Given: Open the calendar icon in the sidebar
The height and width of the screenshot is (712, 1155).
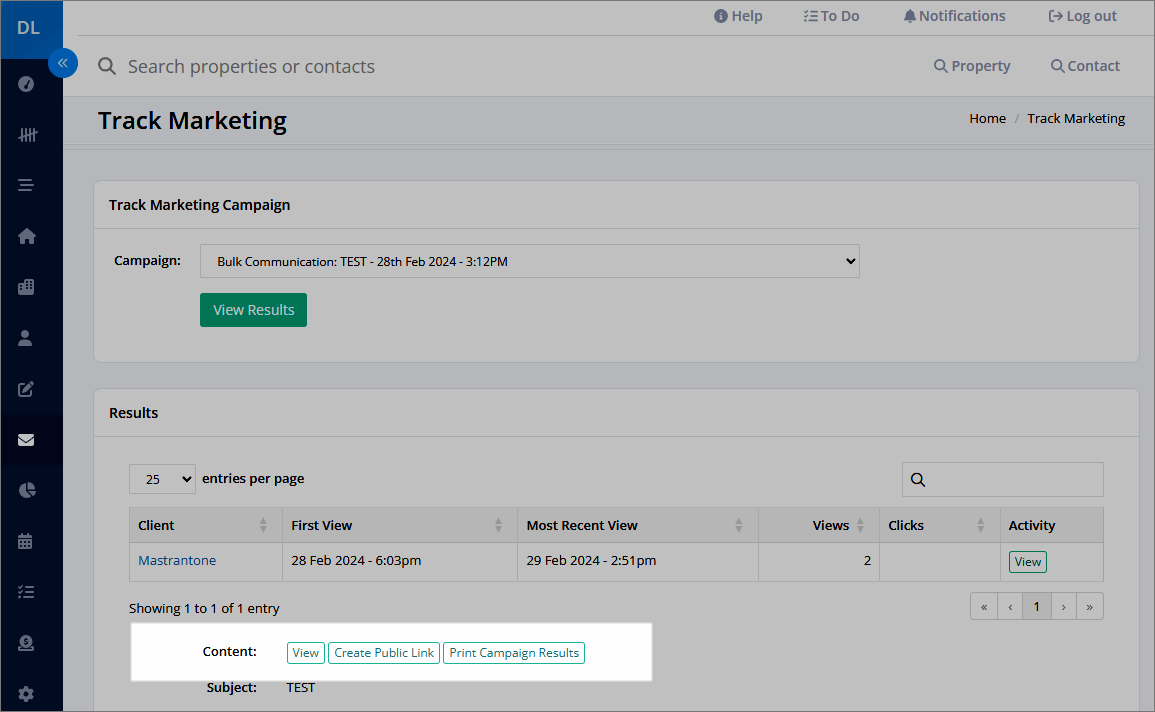Looking at the screenshot, I should [x=25, y=541].
